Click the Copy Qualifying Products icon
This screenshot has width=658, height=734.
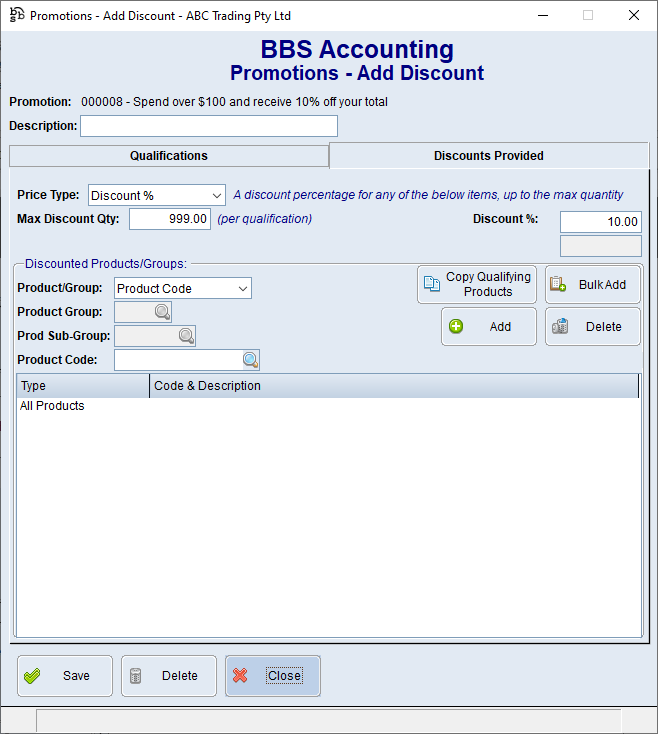click(x=431, y=285)
